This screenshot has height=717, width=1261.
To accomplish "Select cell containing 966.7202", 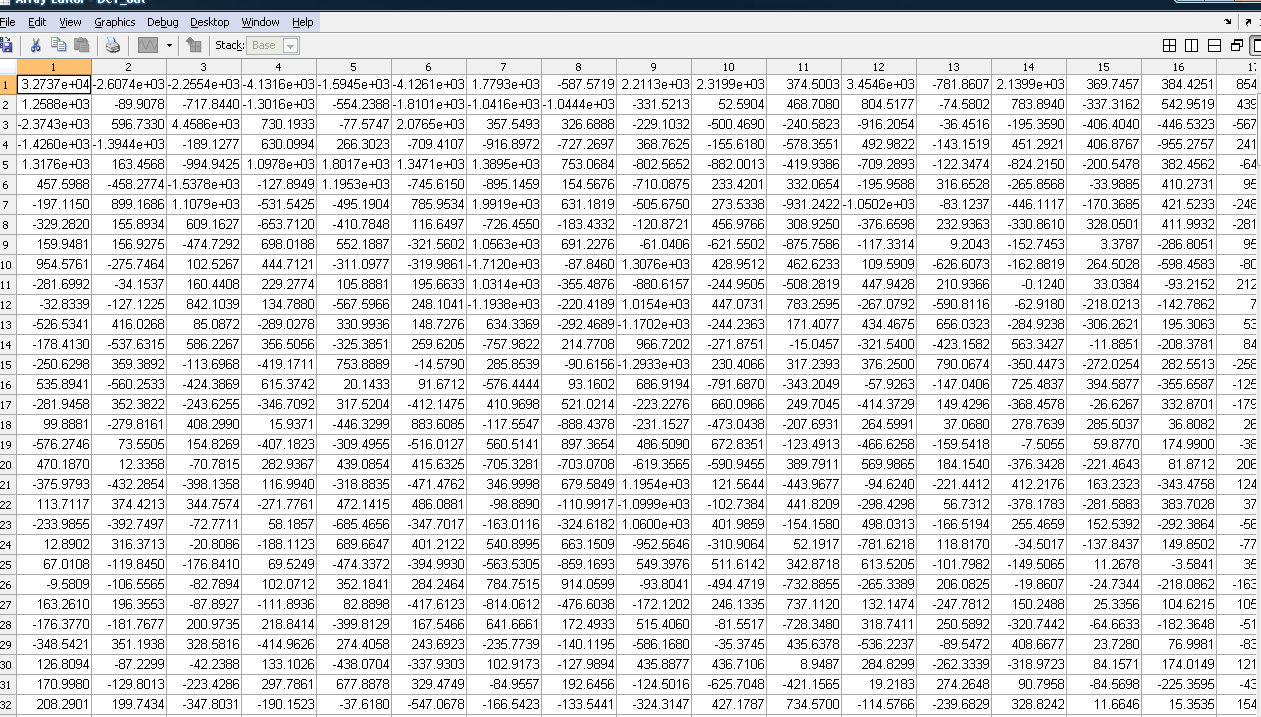I will click(654, 344).
